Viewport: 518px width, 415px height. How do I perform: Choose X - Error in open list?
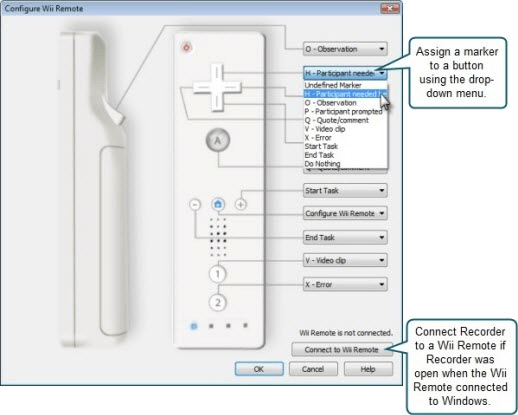[x=345, y=137]
